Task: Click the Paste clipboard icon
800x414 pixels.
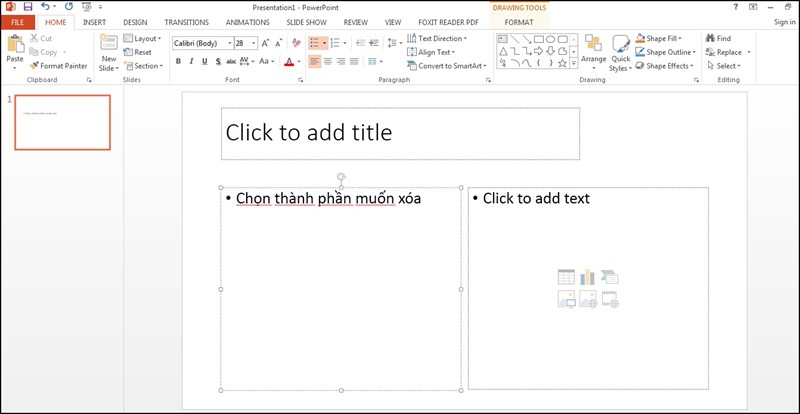Action: pos(15,44)
